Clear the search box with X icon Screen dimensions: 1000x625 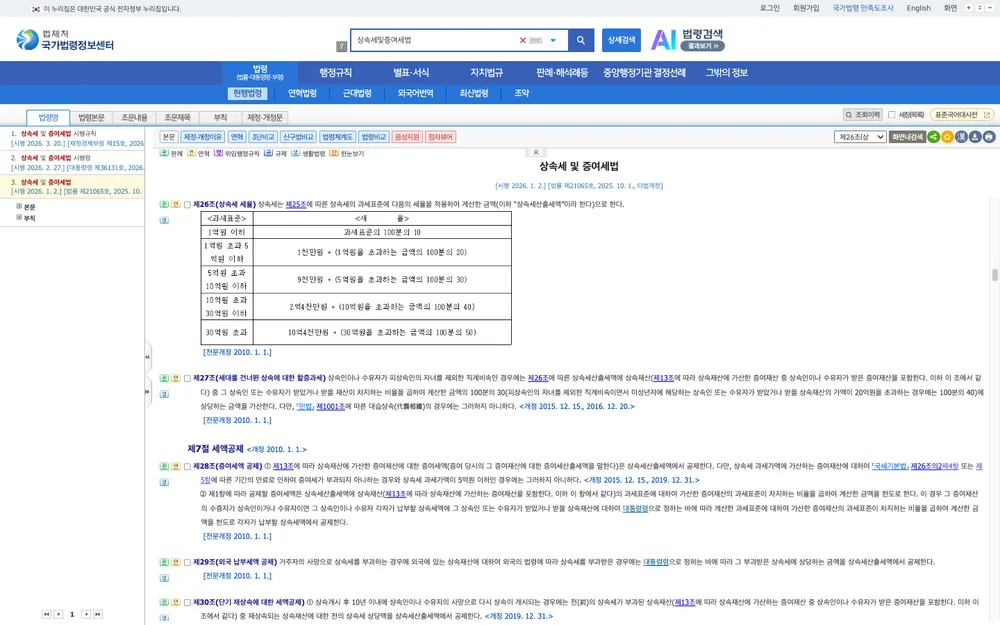click(x=522, y=40)
